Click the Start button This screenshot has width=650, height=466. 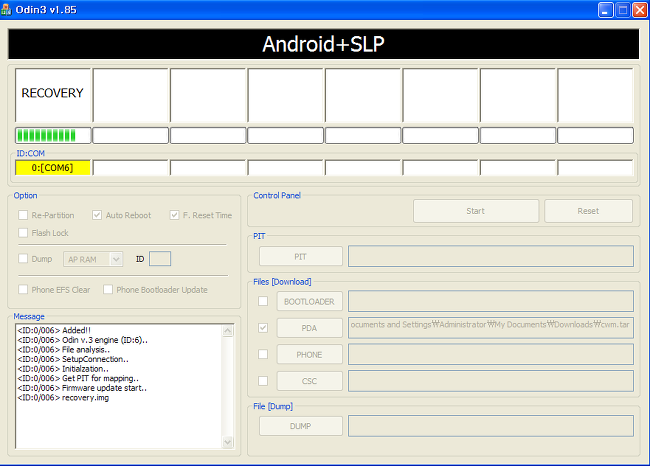point(475,211)
